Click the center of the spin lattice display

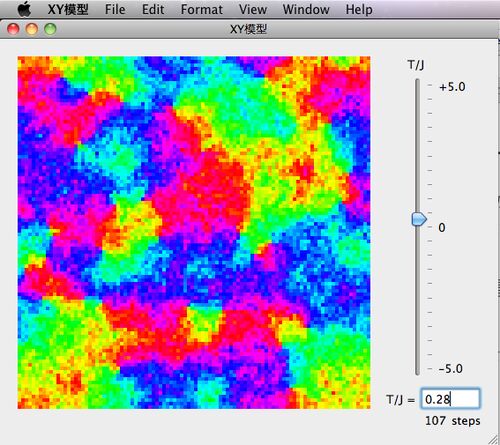[x=194, y=232]
